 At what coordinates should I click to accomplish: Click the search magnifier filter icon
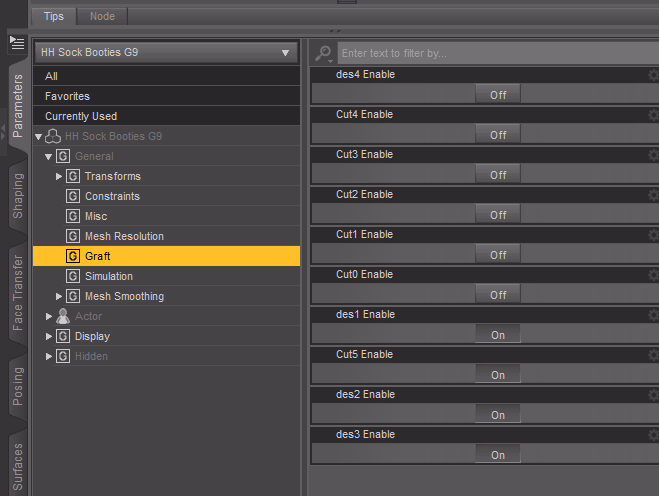(x=324, y=53)
